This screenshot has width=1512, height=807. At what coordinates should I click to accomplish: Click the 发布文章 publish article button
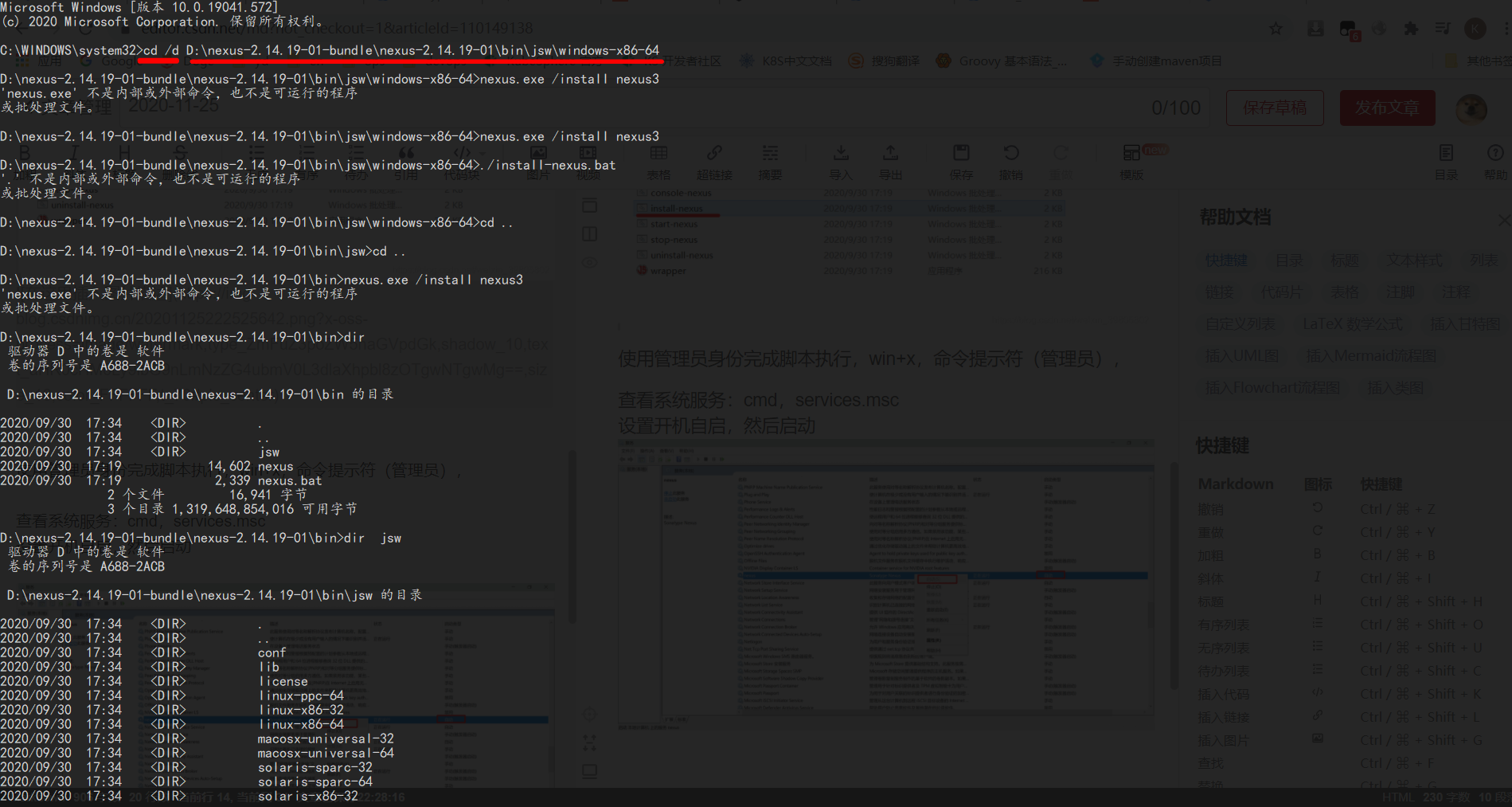pos(1387,108)
